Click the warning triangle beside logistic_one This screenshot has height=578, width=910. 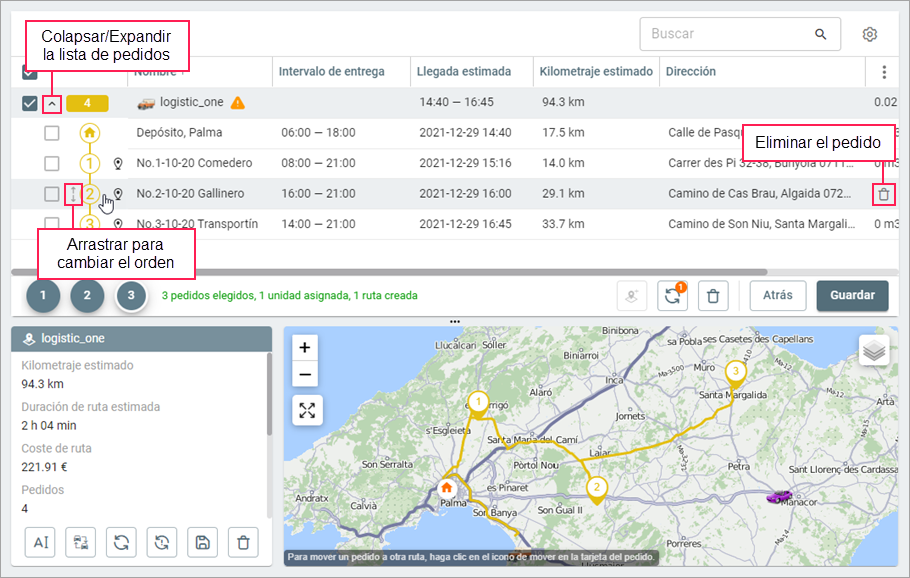238,102
